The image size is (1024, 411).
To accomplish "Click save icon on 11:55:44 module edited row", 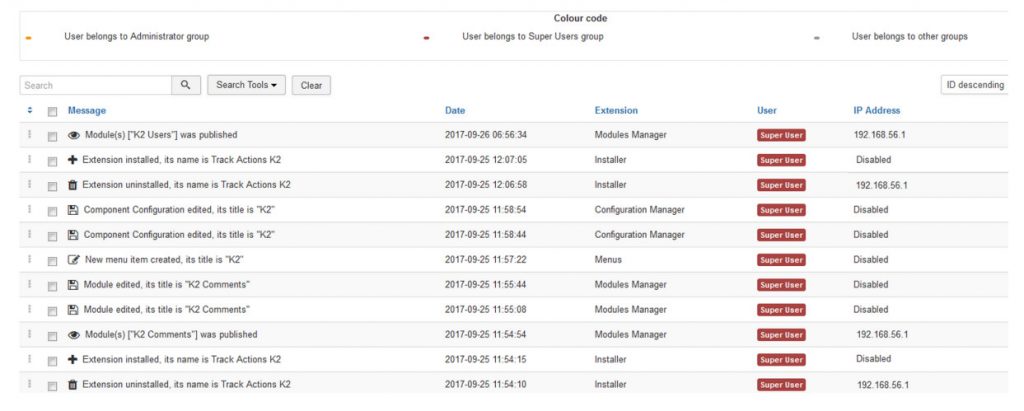I will point(73,285).
